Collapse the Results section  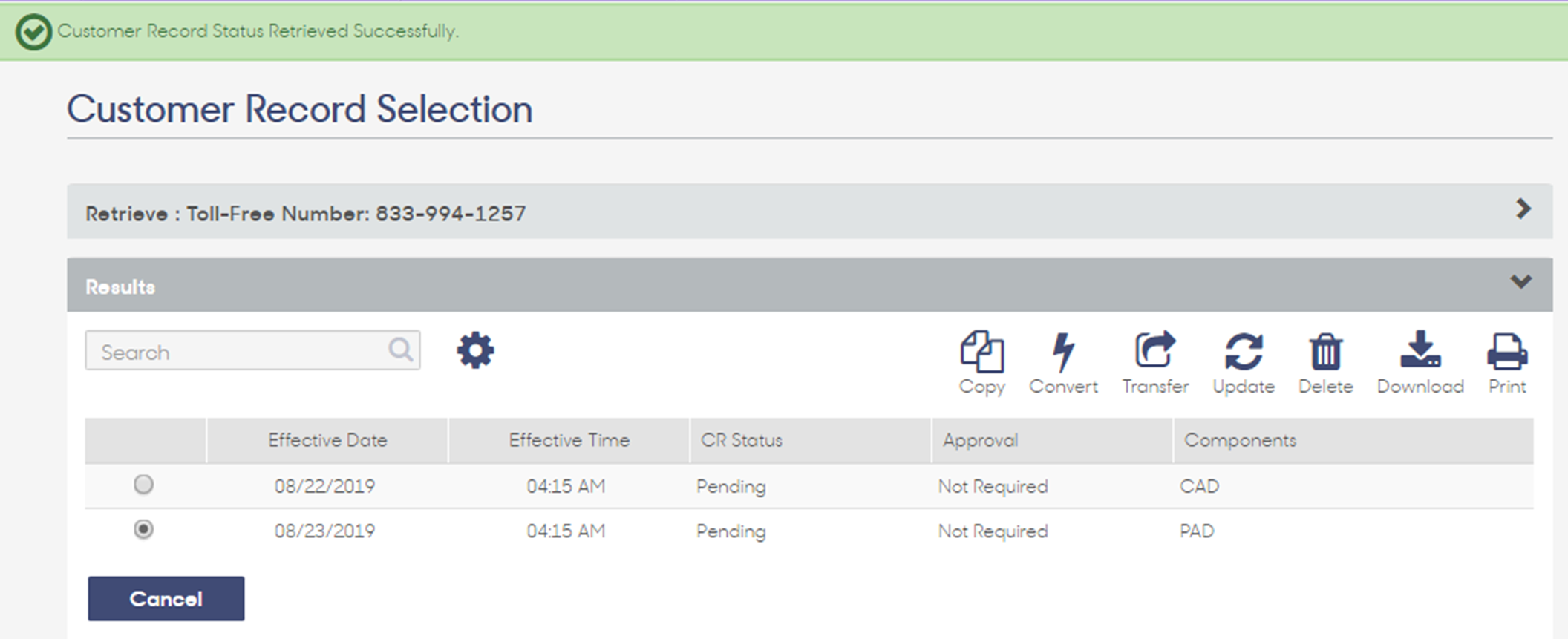coord(1521,282)
